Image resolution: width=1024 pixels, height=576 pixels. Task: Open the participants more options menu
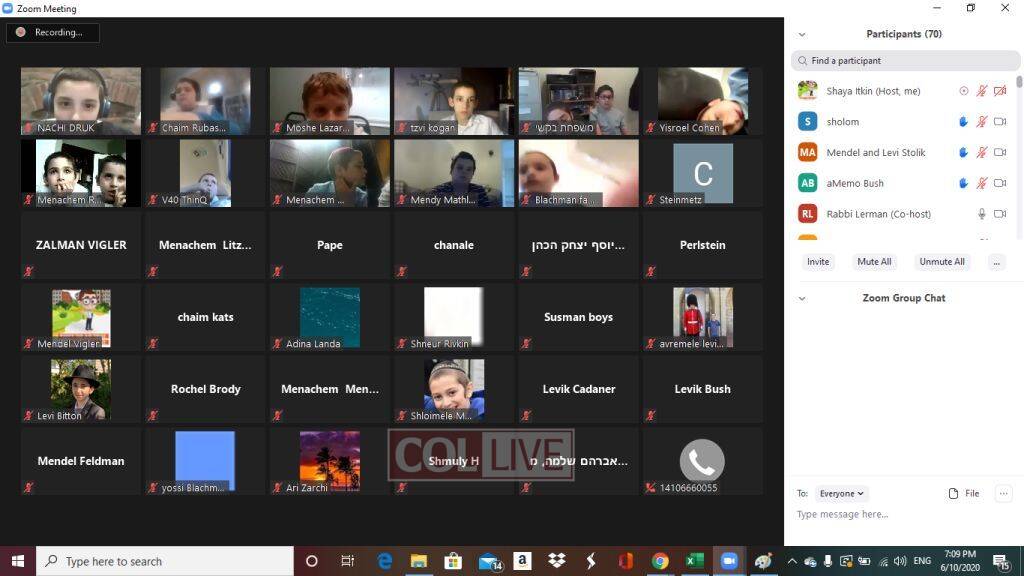pos(996,262)
